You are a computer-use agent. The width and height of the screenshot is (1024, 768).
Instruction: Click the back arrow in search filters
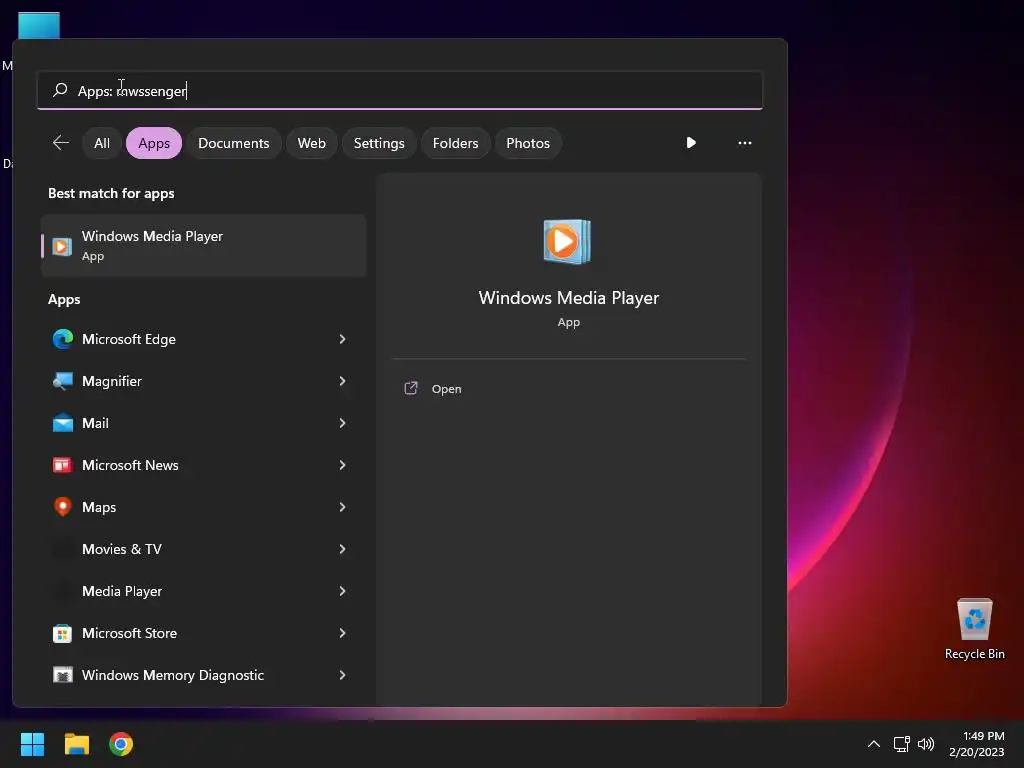point(61,142)
